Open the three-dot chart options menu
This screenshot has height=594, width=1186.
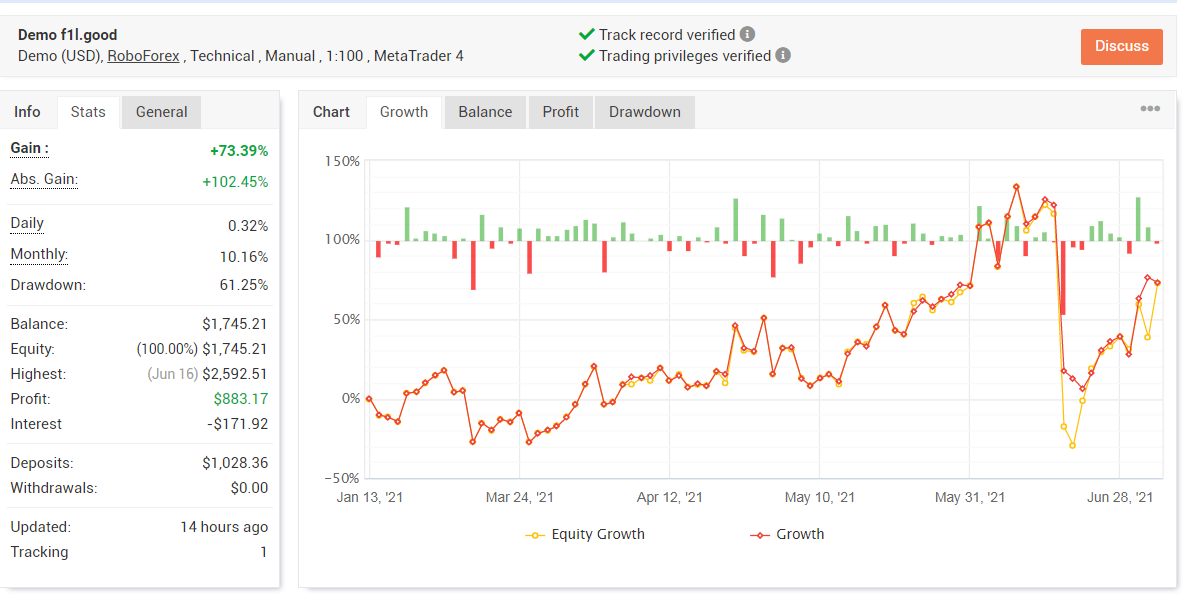1150,109
